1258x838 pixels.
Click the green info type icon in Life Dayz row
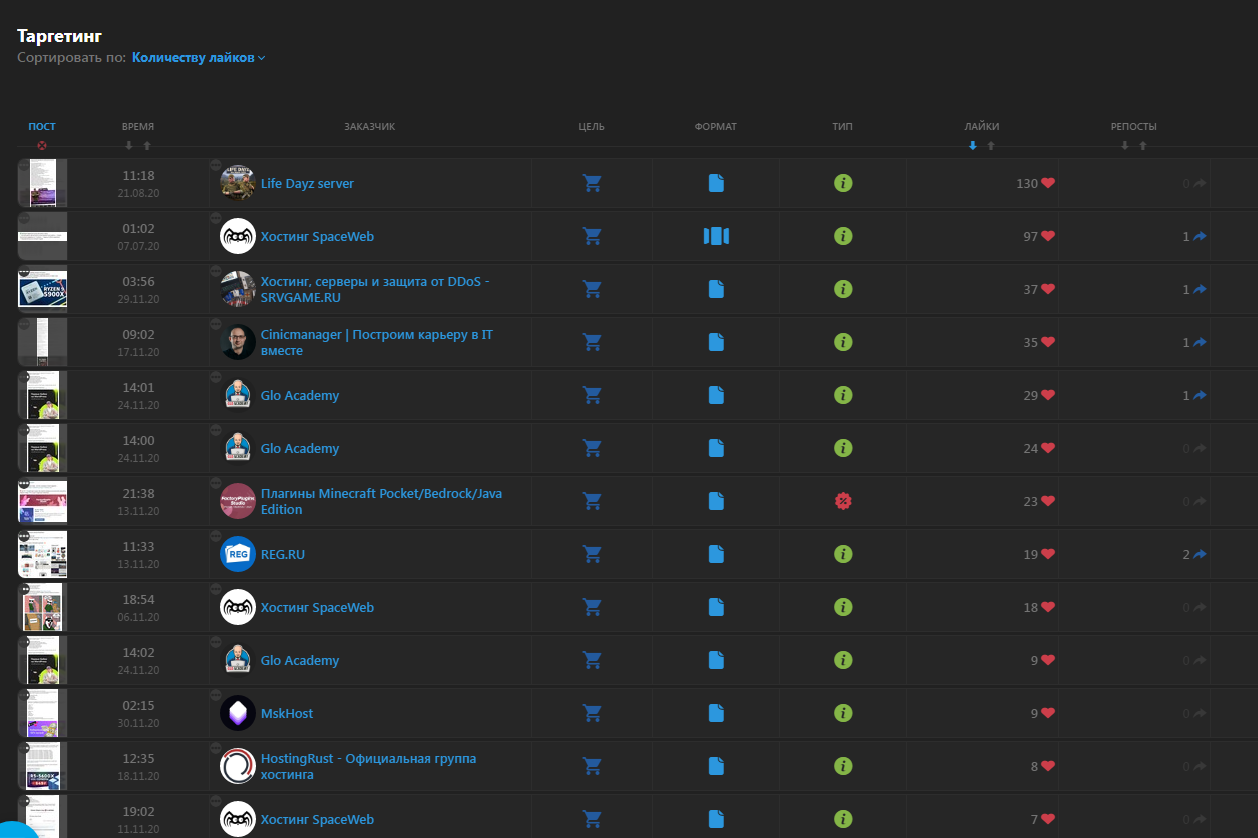[843, 183]
